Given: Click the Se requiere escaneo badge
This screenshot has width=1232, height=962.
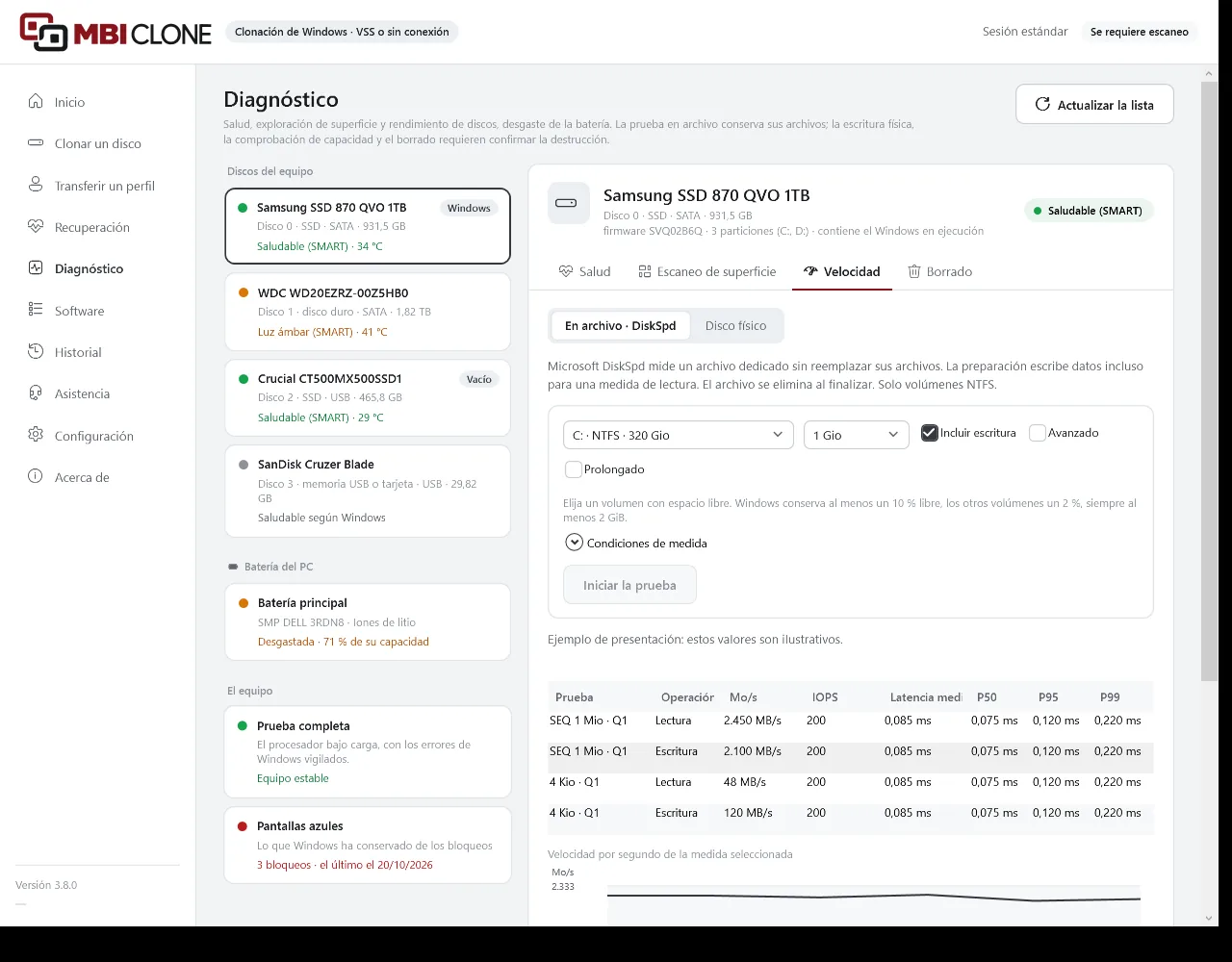Looking at the screenshot, I should [x=1140, y=32].
